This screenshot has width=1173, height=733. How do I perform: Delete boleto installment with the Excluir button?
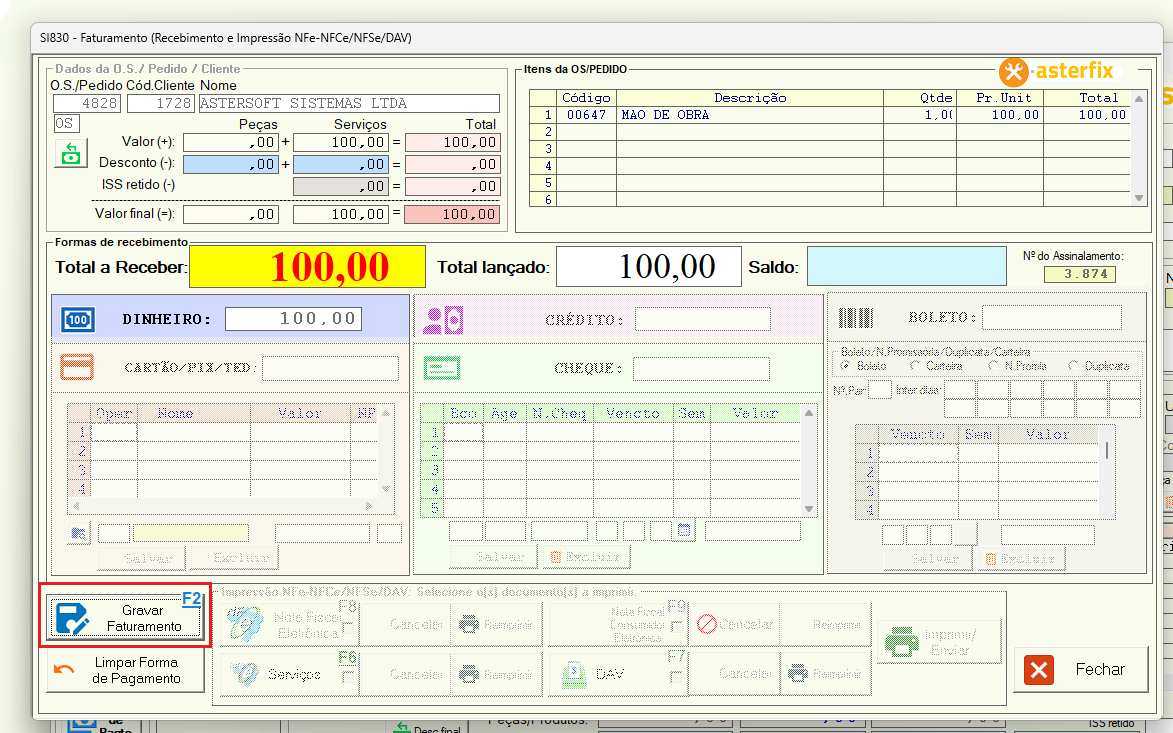point(1020,559)
